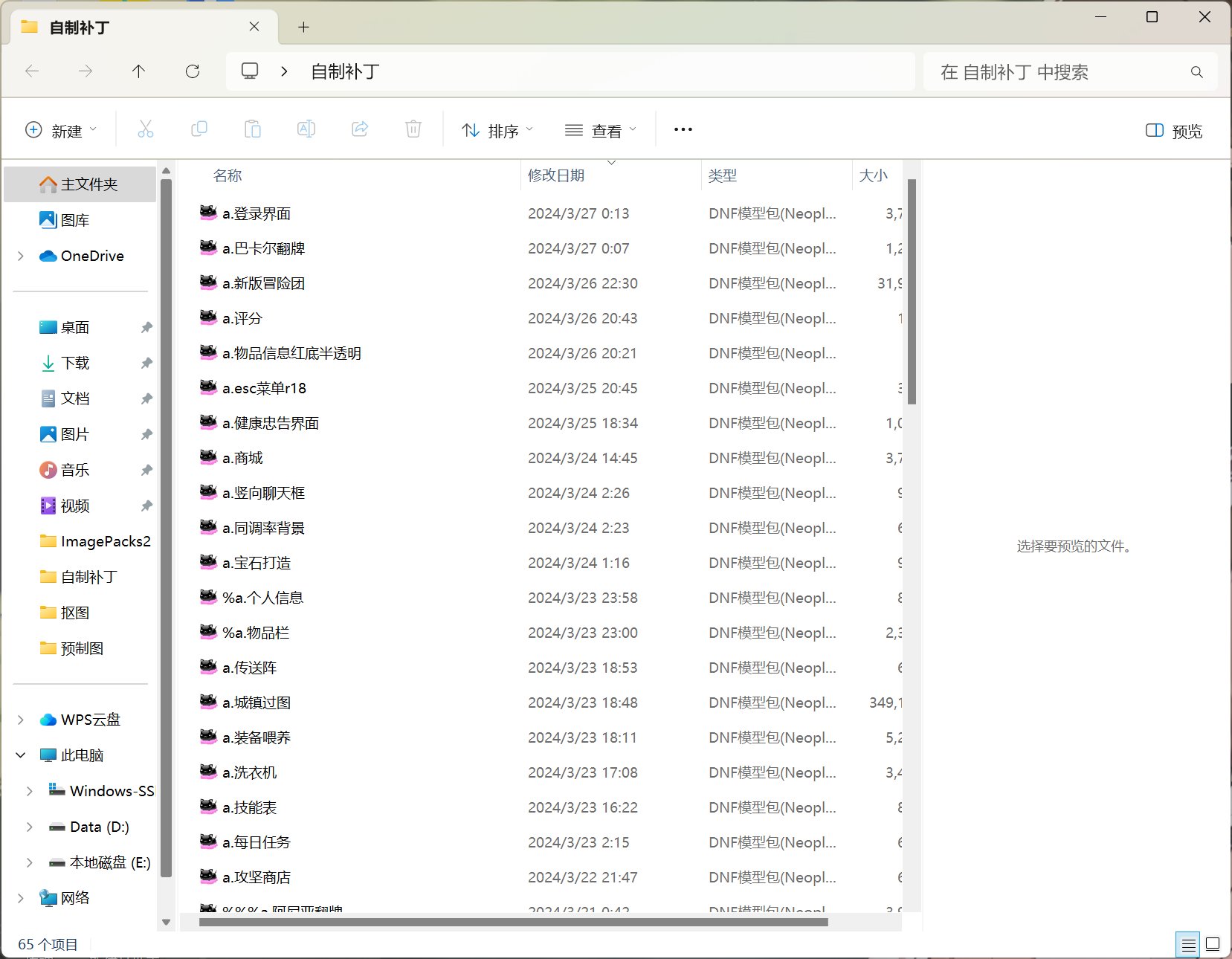Image resolution: width=1232 pixels, height=959 pixels.
Task: Switch to large icons view in status bar
Action: click(1213, 945)
